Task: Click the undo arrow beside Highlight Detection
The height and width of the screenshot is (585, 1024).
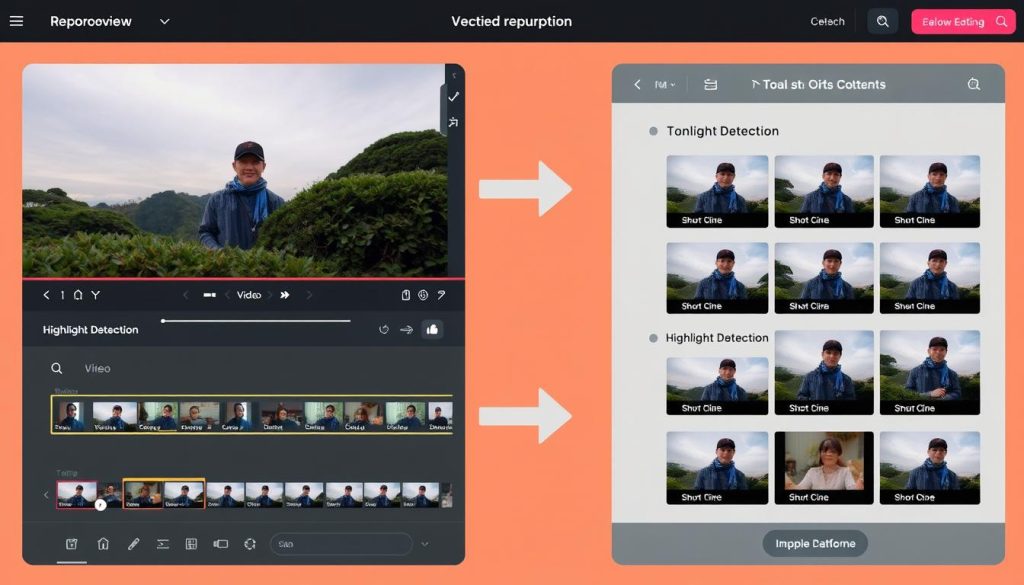Action: (x=384, y=329)
